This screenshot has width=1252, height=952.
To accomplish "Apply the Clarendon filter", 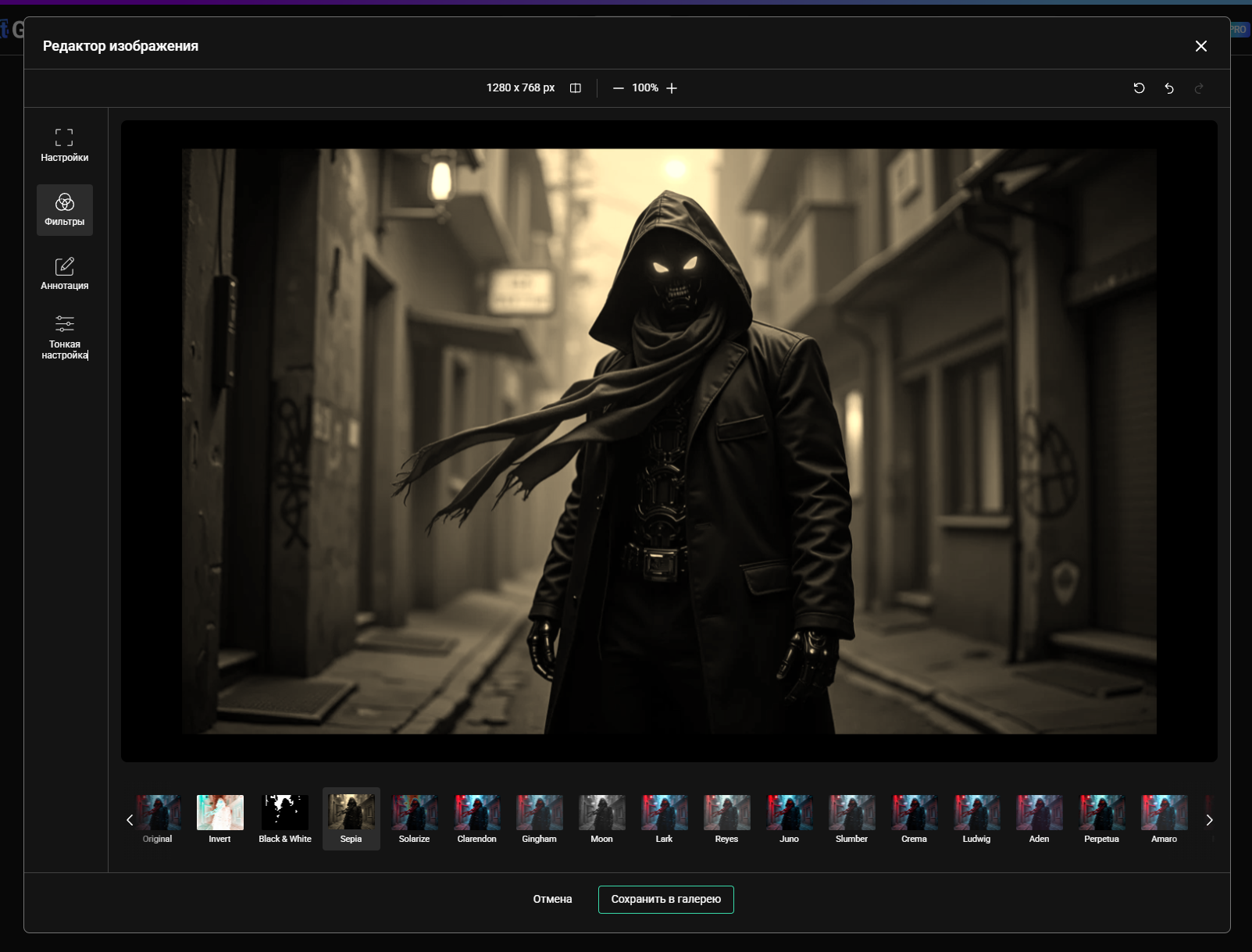I will point(477,818).
